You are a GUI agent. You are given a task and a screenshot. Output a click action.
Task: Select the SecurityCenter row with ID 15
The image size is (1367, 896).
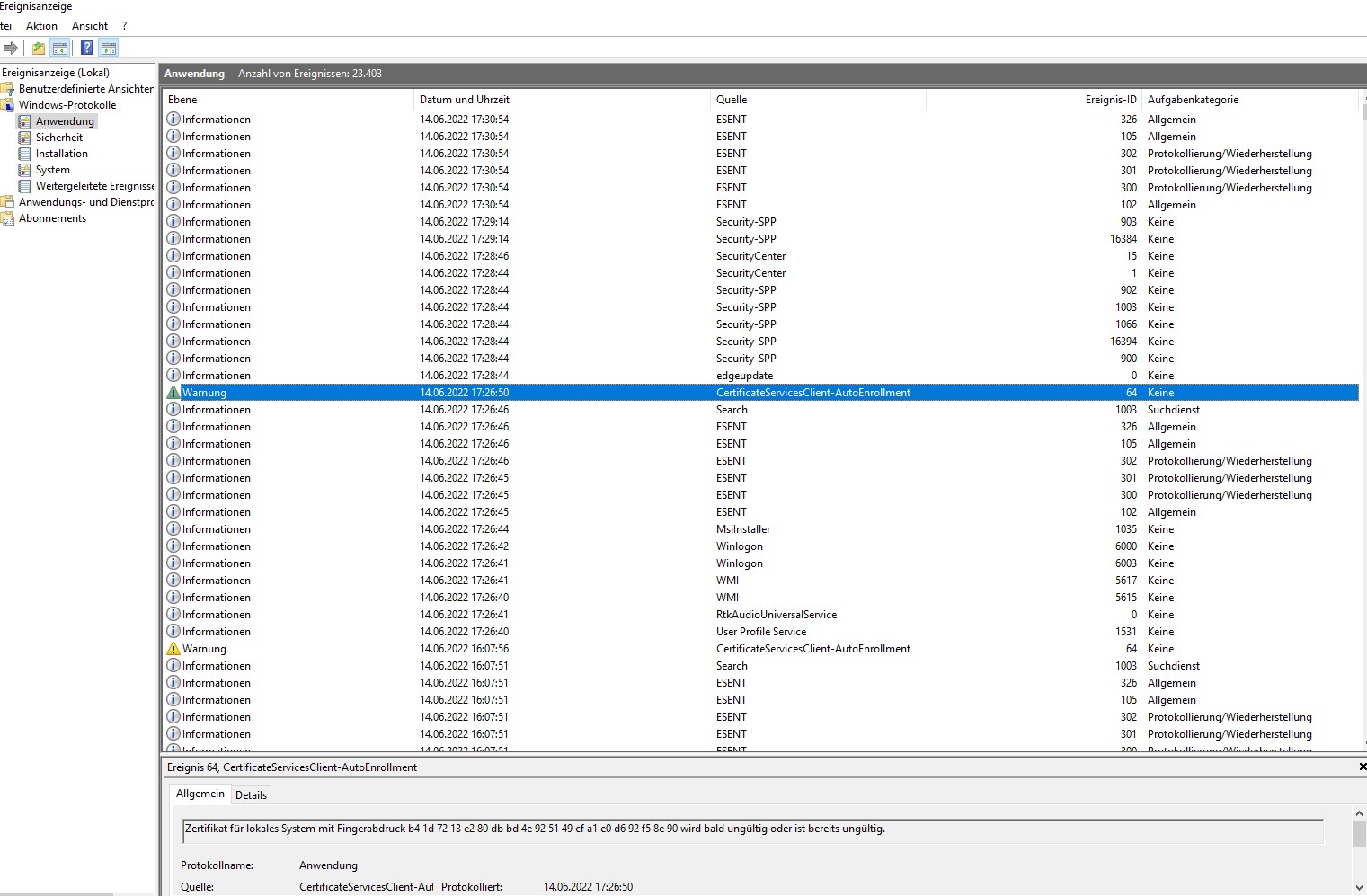click(762, 256)
